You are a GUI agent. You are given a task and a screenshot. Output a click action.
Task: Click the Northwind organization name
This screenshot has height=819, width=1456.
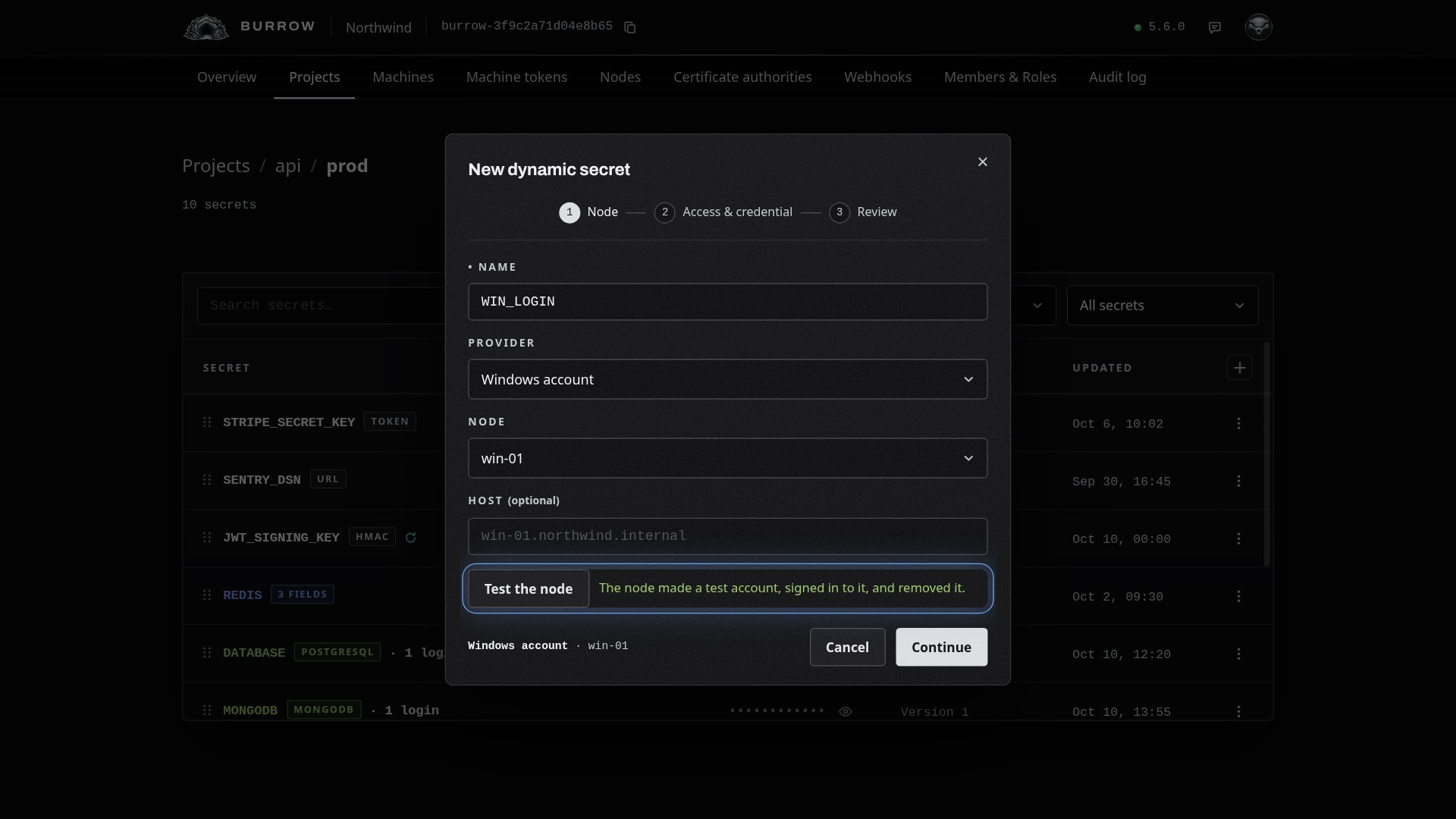tap(378, 27)
